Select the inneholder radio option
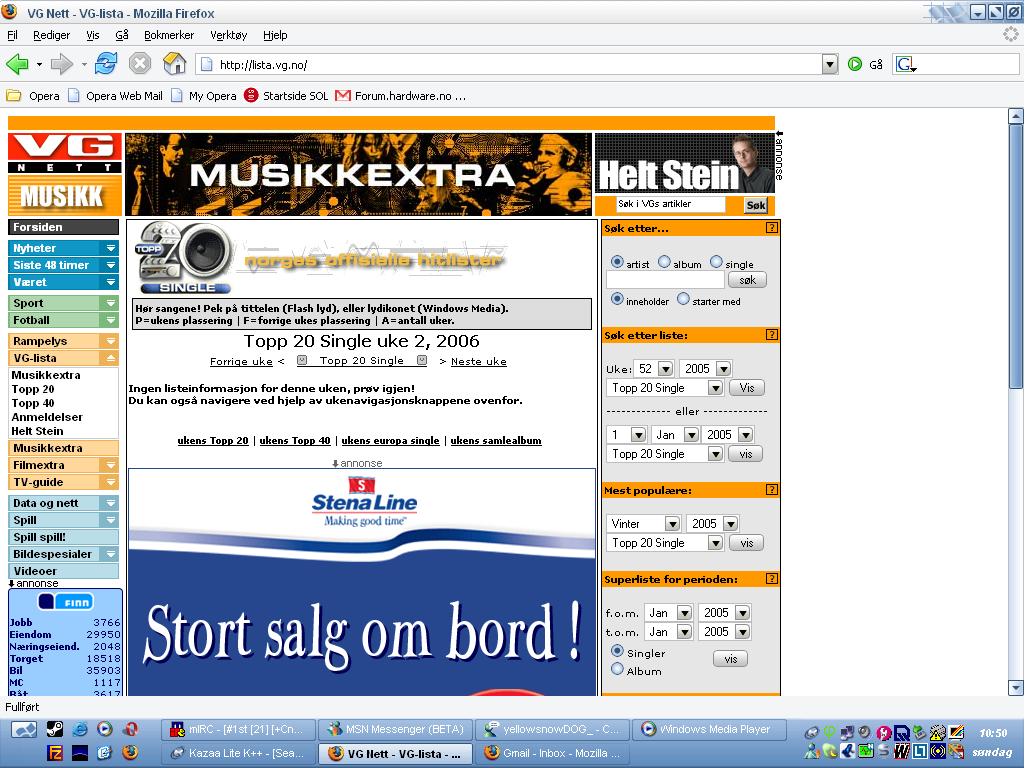The height and width of the screenshot is (768, 1026). click(x=616, y=299)
